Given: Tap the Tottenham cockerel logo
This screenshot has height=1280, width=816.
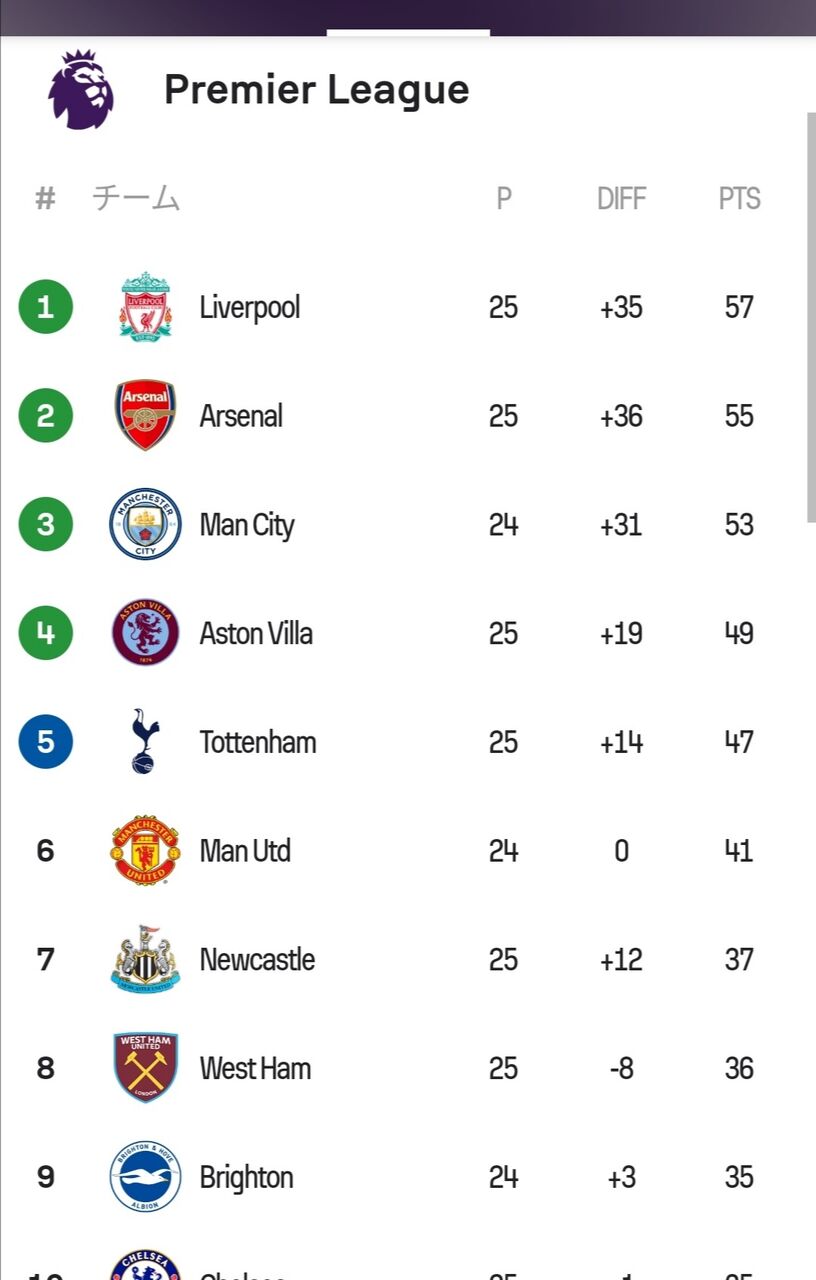Looking at the screenshot, I should [x=145, y=742].
